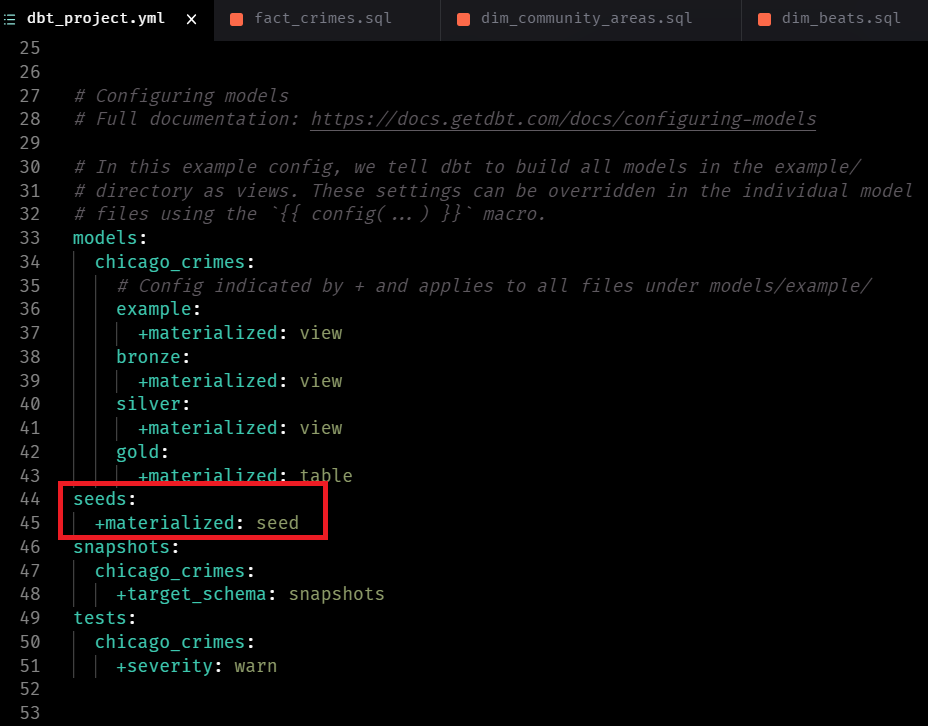The height and width of the screenshot is (726, 928).
Task: Click the 'tests' key on line 49
Action: point(100,618)
